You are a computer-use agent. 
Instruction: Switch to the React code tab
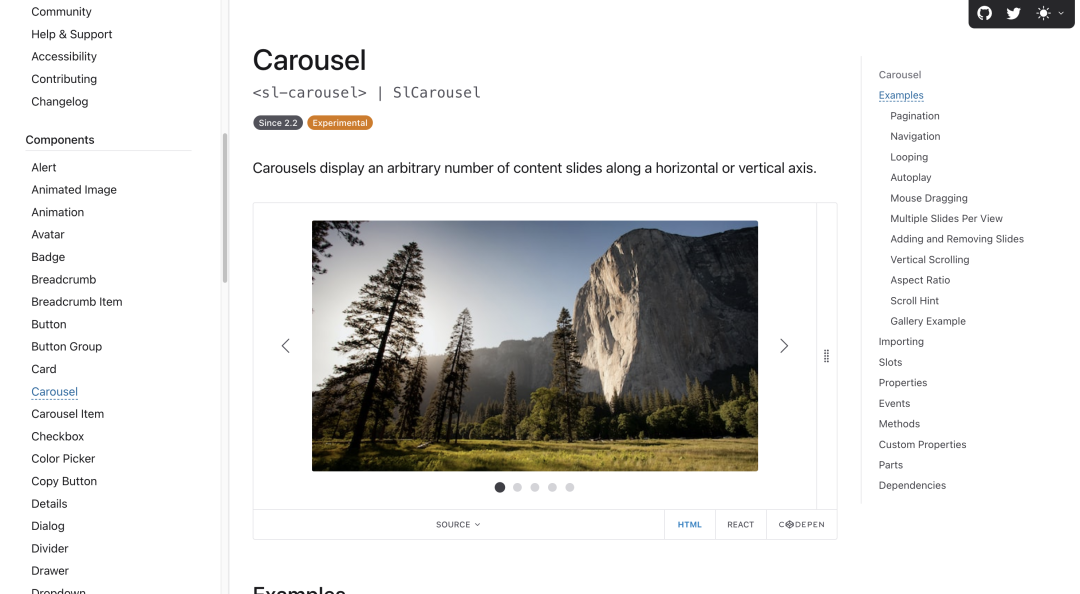click(740, 524)
